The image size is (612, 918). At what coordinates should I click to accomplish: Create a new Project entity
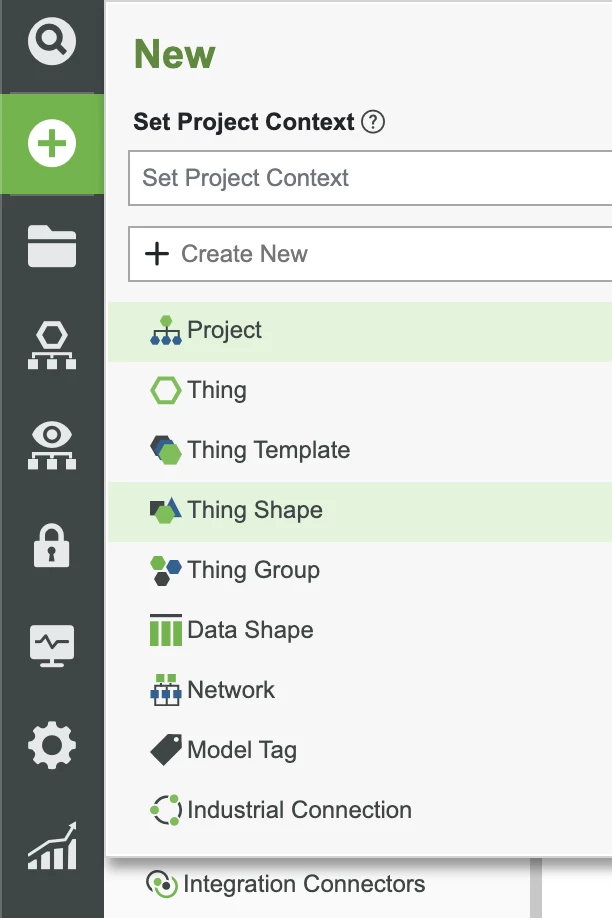tap(225, 330)
